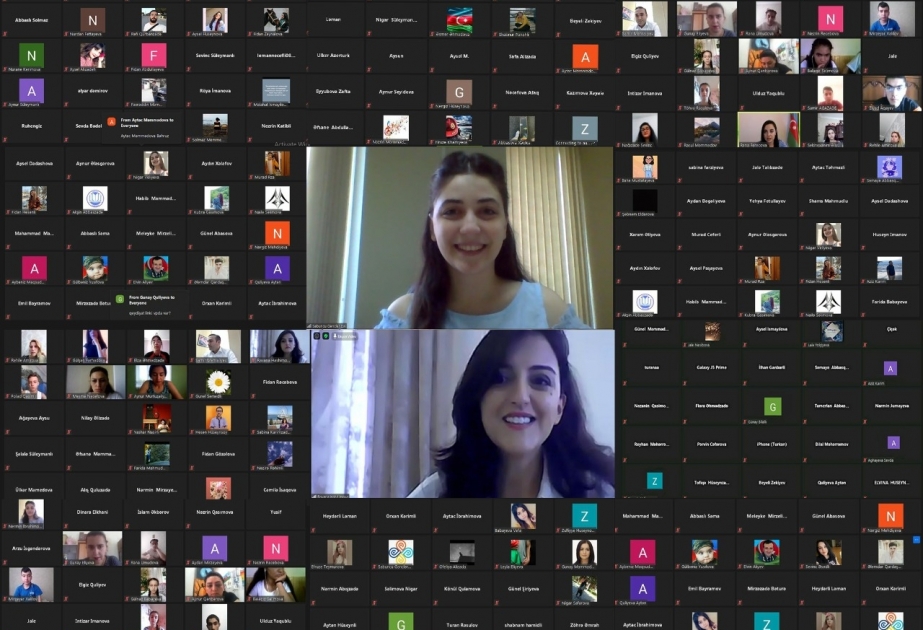The height and width of the screenshot is (630, 923).
Task: Select the iPhone (Turkan) participant tile
Action: tap(772, 445)
